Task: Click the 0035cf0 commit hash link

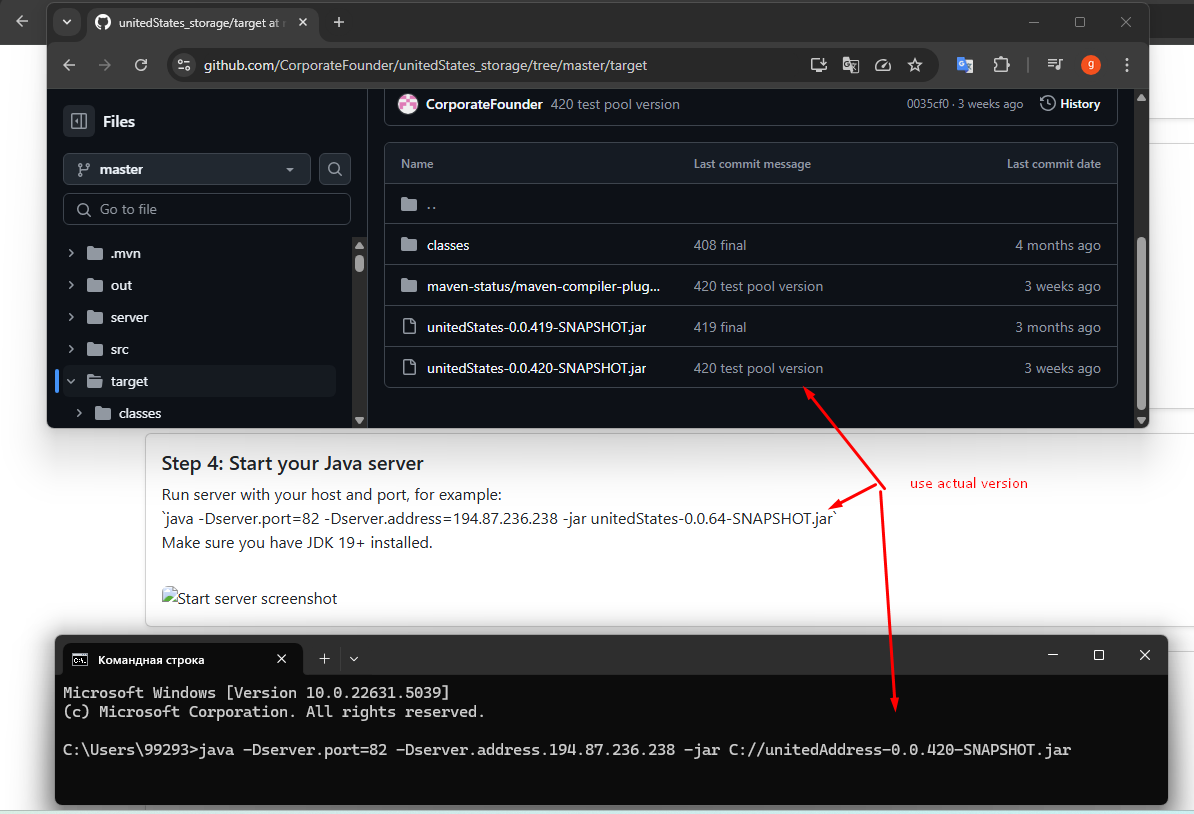Action: (x=927, y=104)
